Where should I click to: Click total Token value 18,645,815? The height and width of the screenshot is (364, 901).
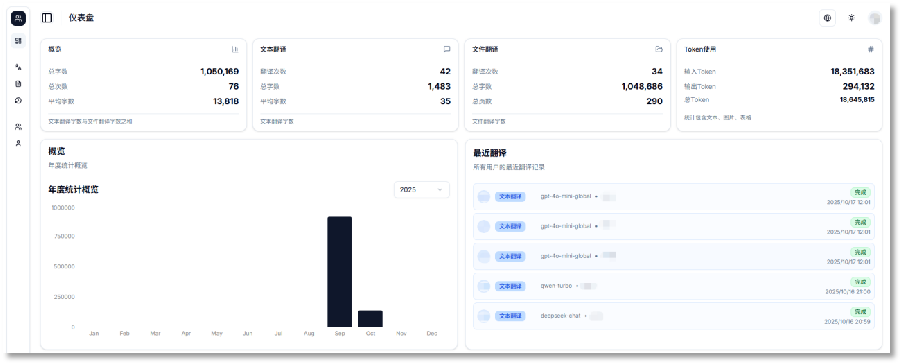click(857, 99)
